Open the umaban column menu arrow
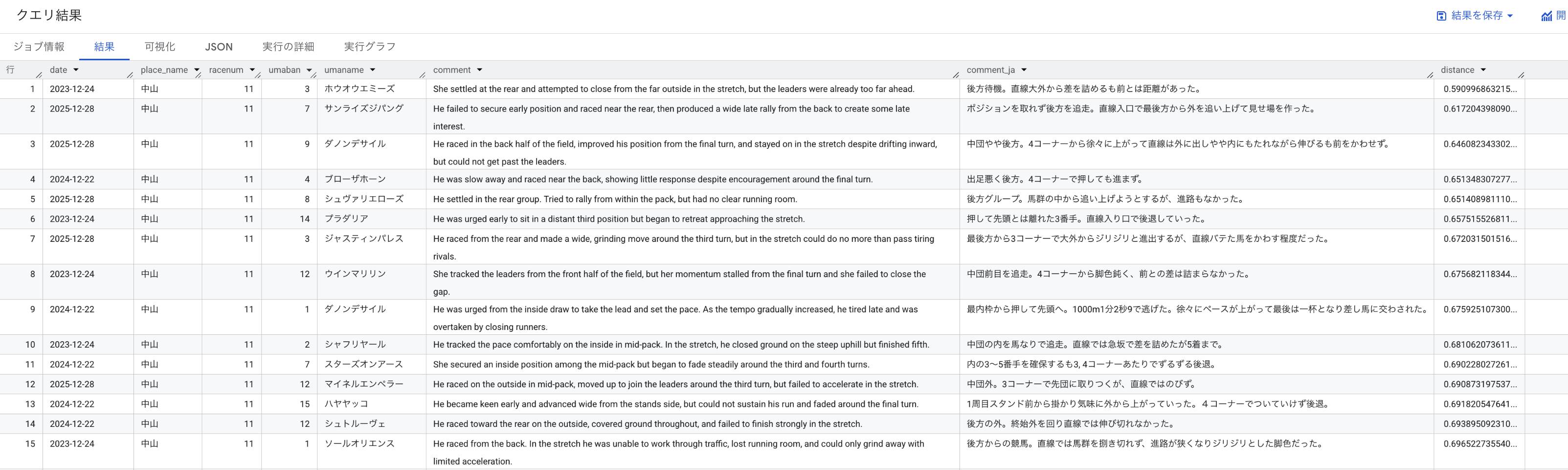This screenshot has width=1568, height=470. [x=309, y=70]
